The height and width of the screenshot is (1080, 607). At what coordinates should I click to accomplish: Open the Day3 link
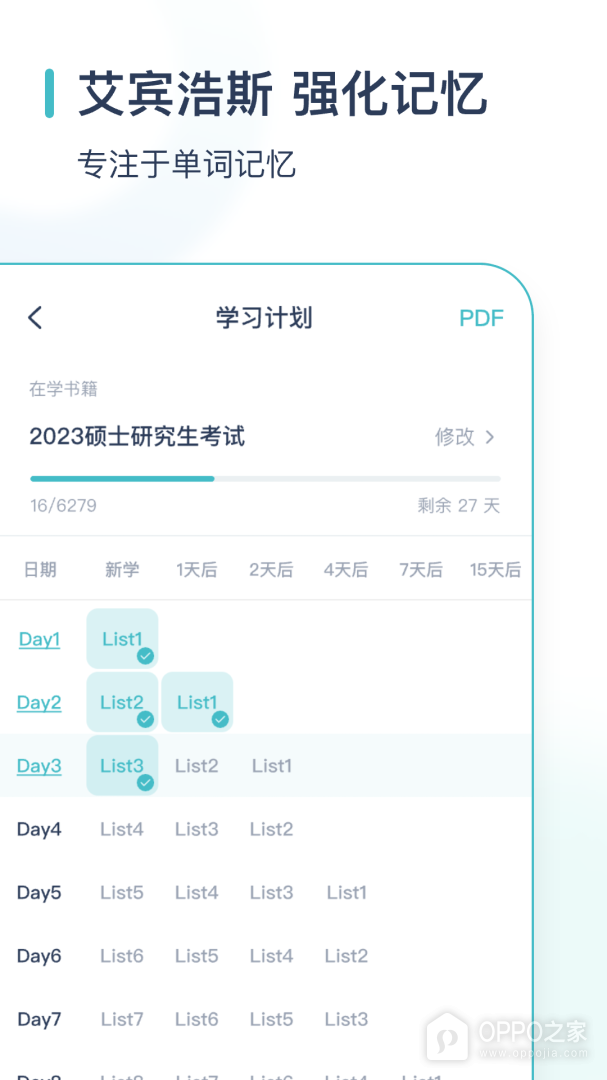click(39, 766)
